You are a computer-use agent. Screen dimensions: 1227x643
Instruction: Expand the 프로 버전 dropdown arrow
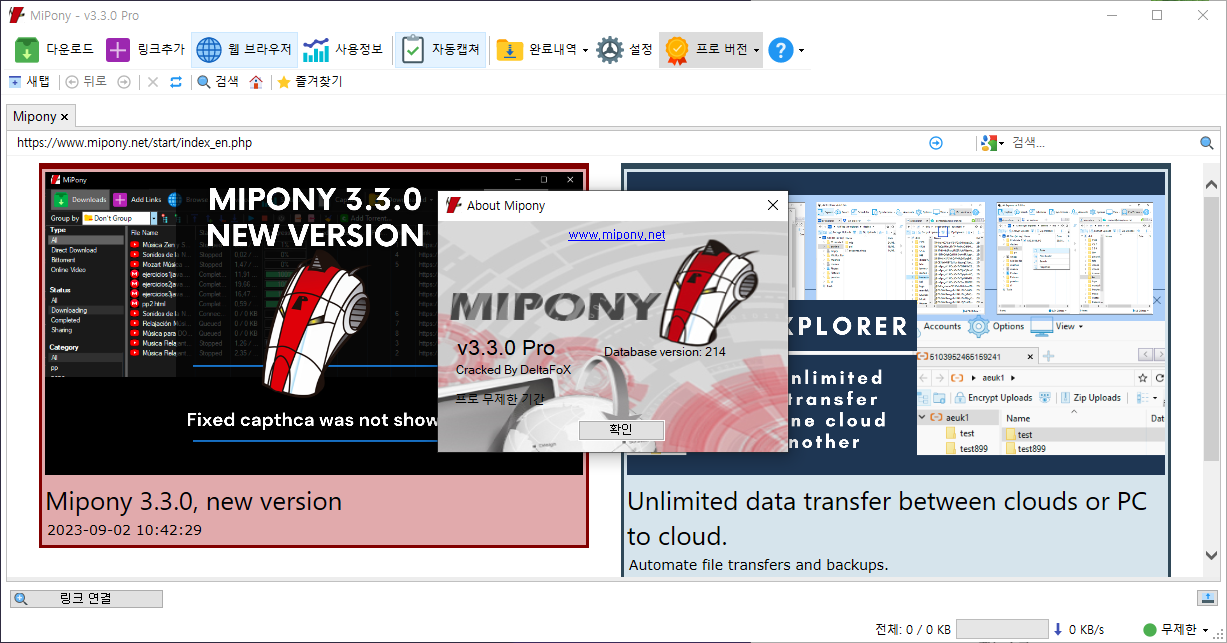tap(756, 50)
